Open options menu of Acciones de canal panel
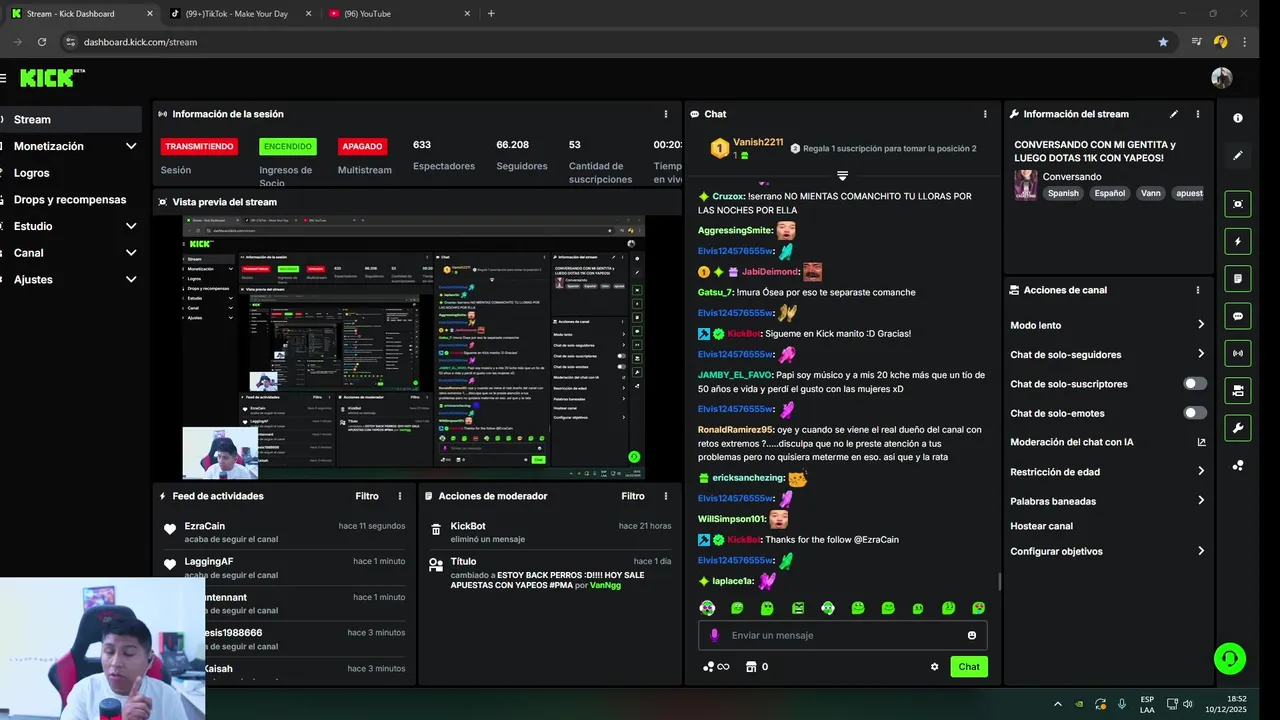This screenshot has height=720, width=1280. click(x=1198, y=290)
